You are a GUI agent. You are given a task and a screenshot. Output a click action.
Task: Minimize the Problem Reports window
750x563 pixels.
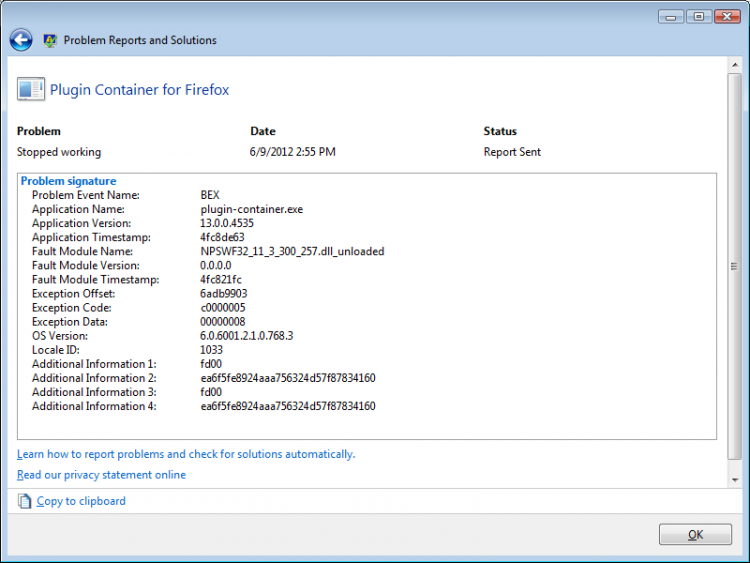(x=671, y=17)
